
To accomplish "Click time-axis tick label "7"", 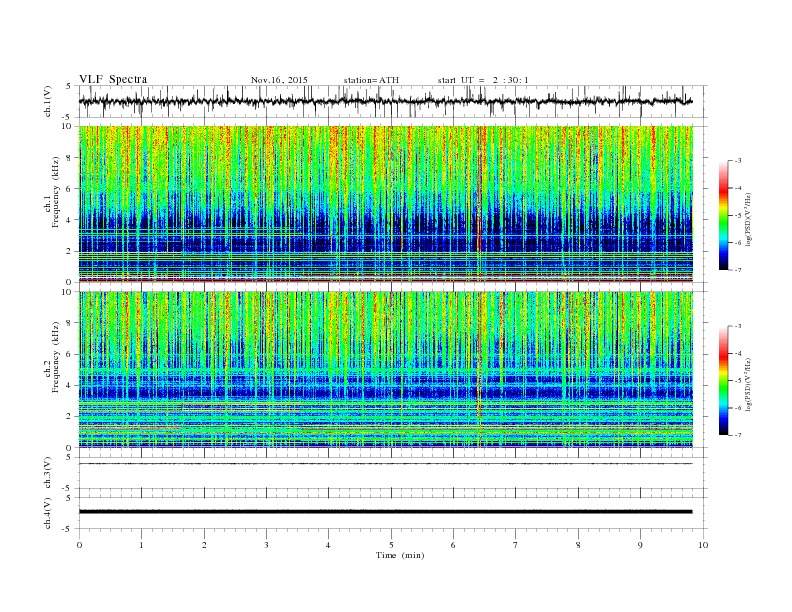I will (516, 545).
